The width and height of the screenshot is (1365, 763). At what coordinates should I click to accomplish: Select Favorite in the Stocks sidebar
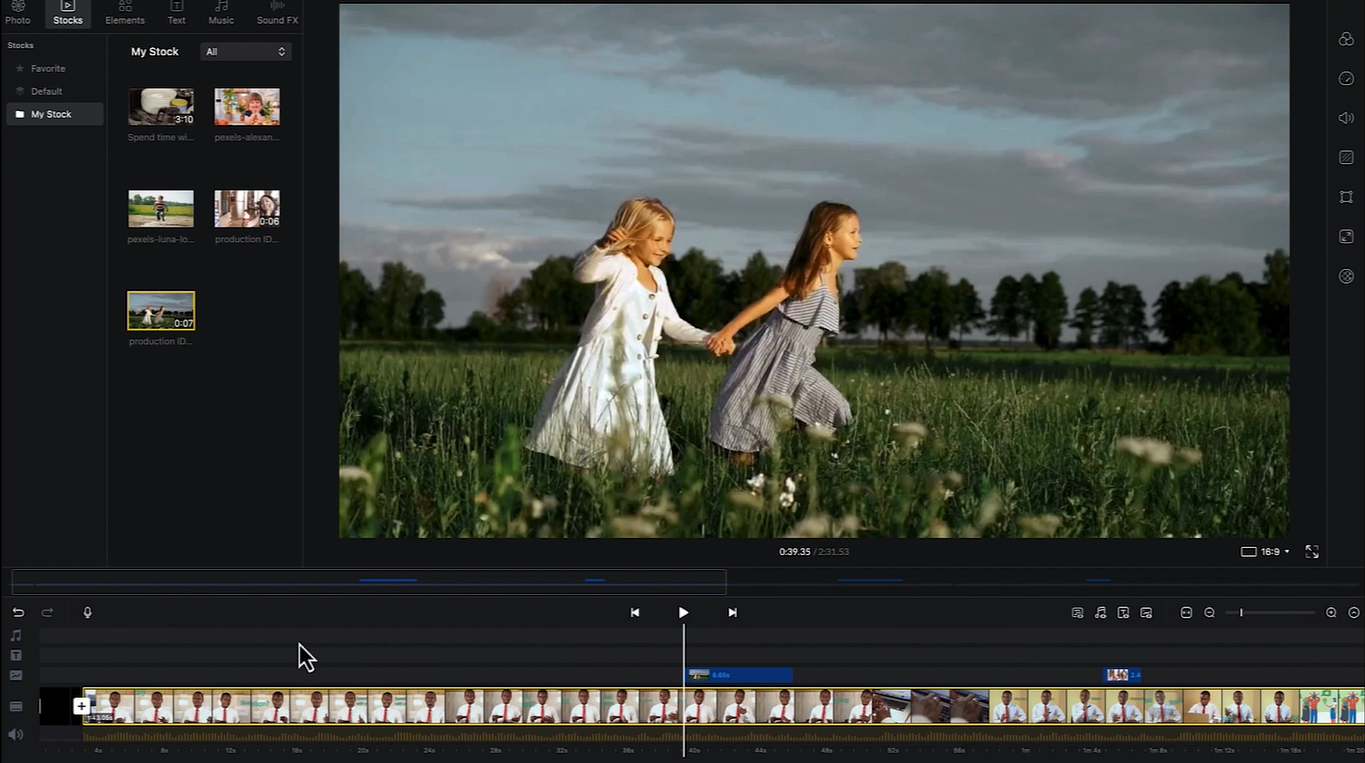click(x=46, y=68)
